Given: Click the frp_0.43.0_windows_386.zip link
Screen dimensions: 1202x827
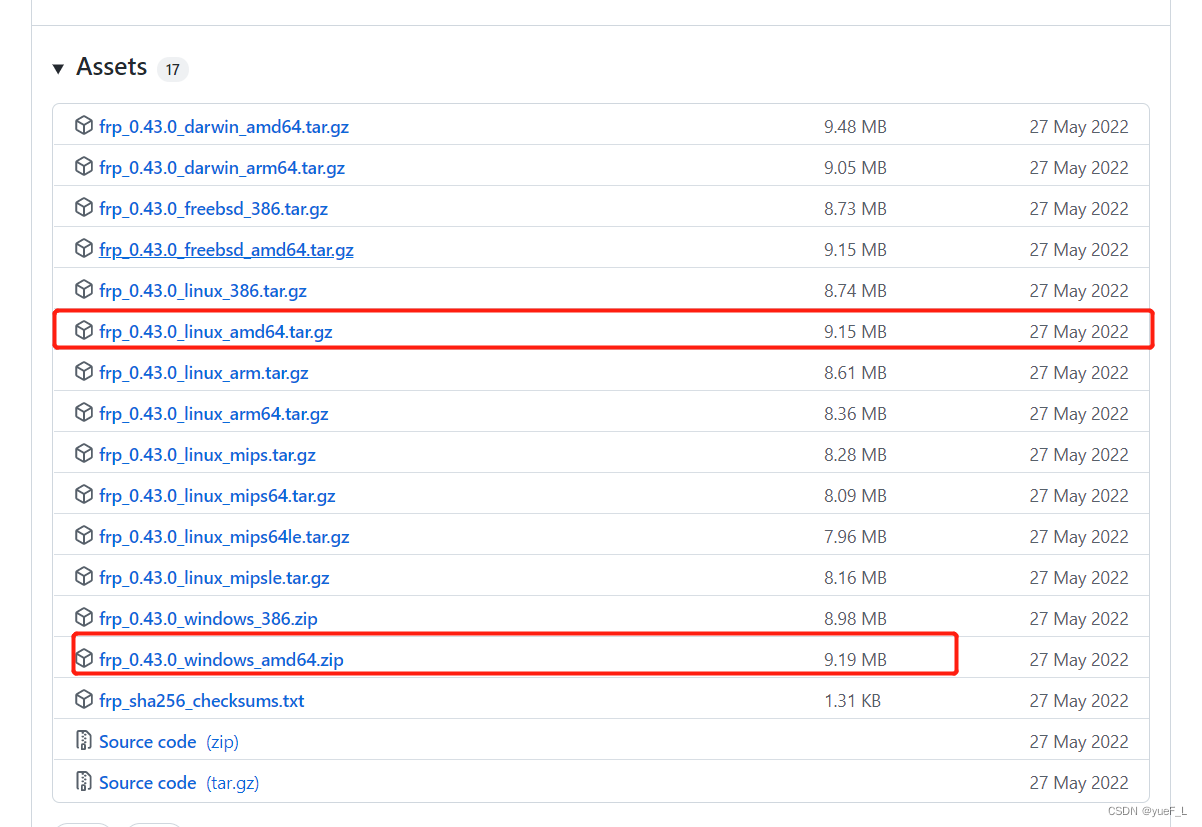Looking at the screenshot, I should pyautogui.click(x=208, y=619).
